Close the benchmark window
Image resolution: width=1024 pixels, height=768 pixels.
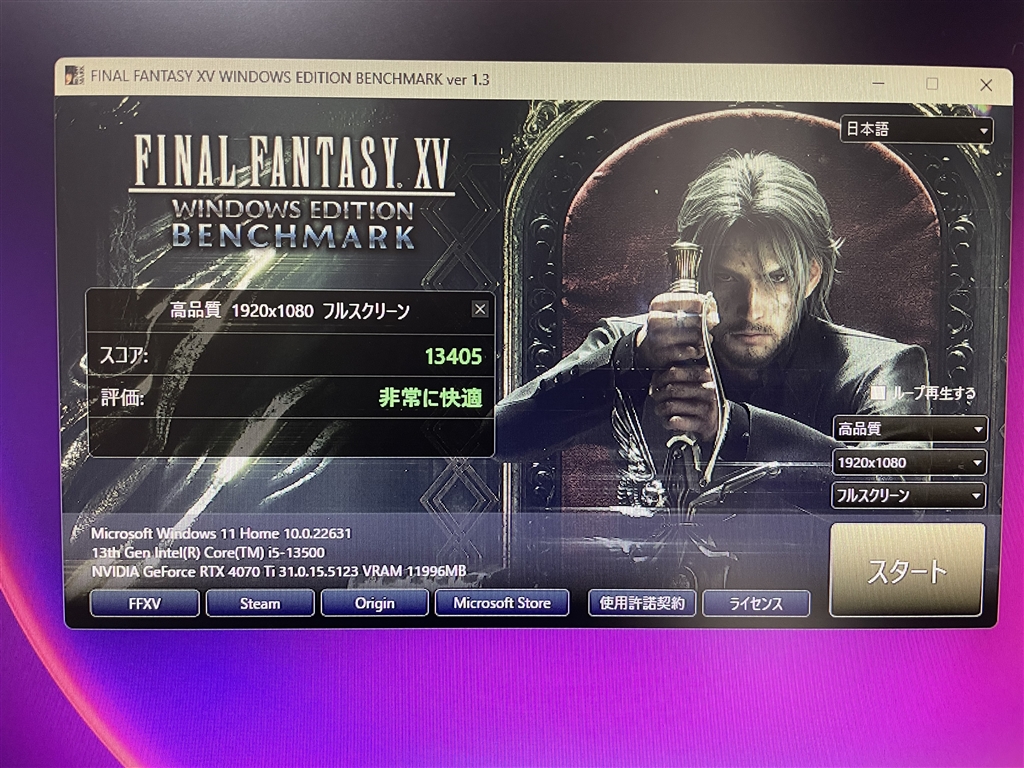pyautogui.click(x=986, y=85)
